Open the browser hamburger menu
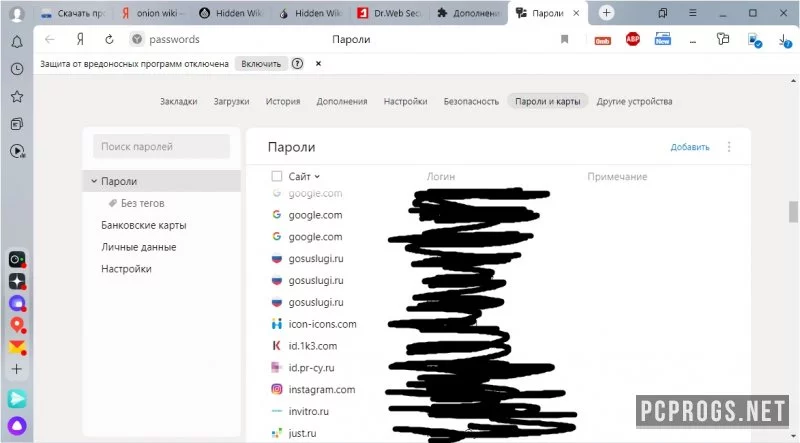 click(x=692, y=13)
